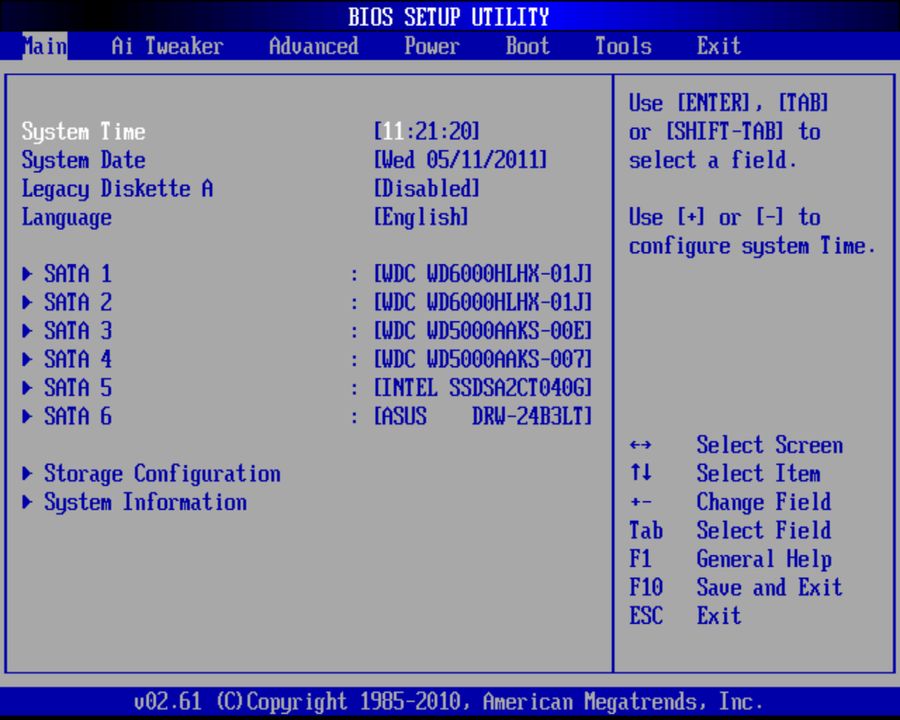
Task: Switch to the Ai Tweaker tab
Action: (165, 46)
